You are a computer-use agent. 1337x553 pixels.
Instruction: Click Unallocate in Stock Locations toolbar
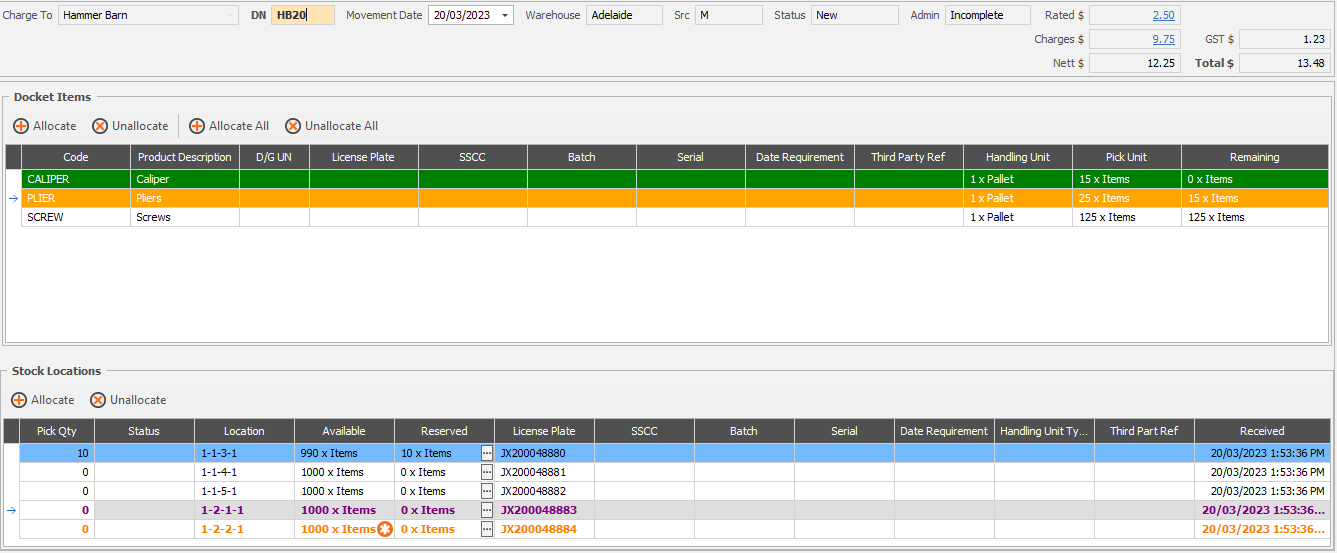tap(128, 400)
